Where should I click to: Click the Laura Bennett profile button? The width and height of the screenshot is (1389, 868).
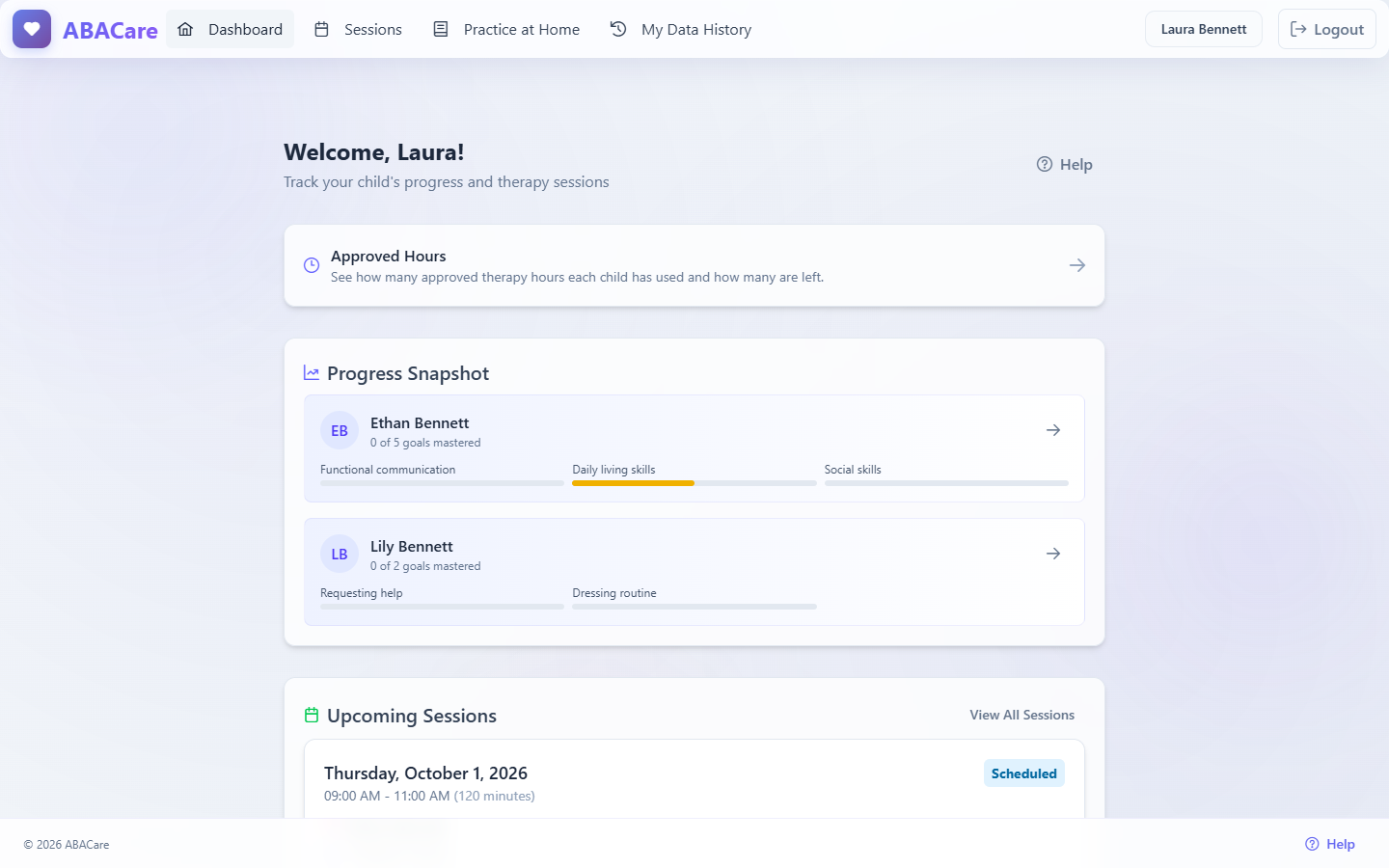point(1204,29)
